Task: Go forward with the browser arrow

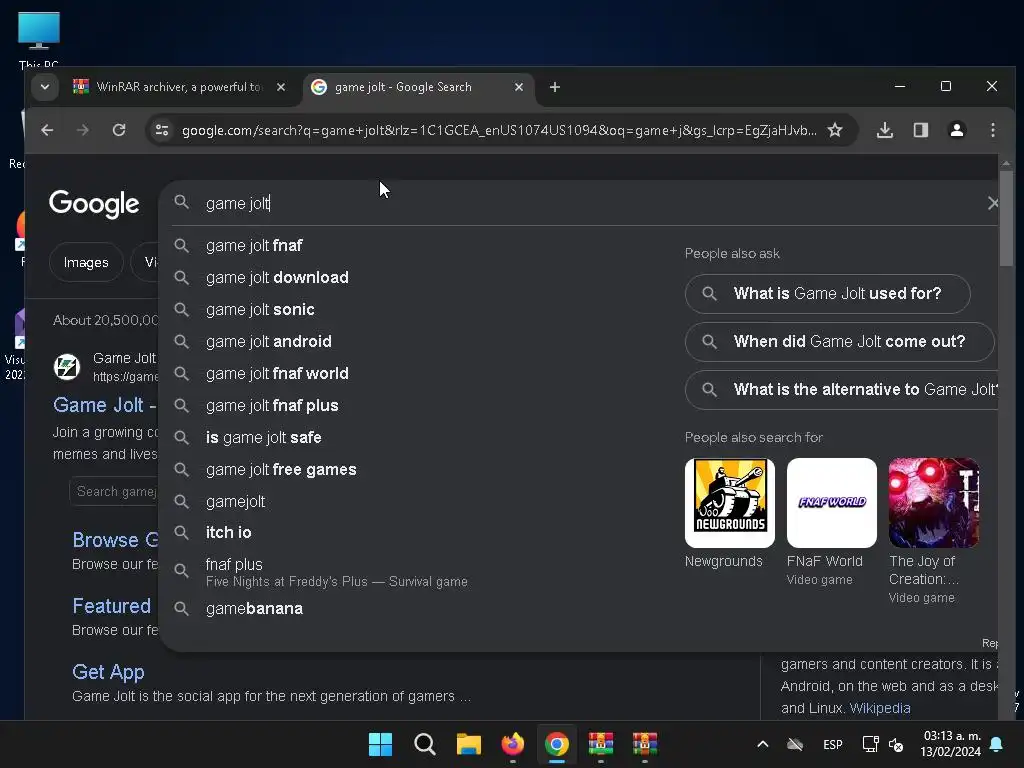Action: [x=82, y=130]
